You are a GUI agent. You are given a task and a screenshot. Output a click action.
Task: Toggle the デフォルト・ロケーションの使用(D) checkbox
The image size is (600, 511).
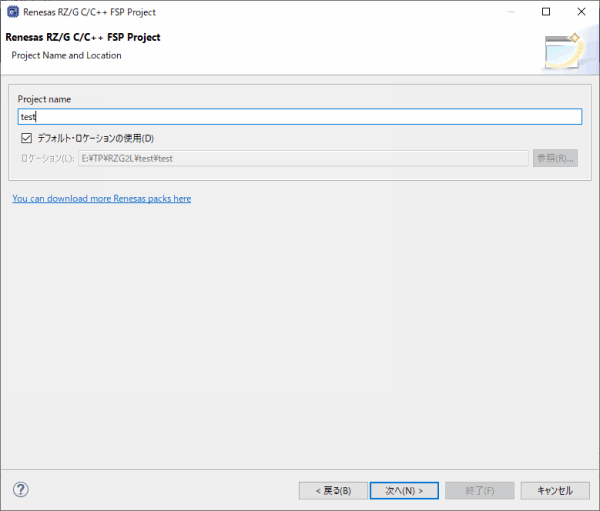point(26,138)
